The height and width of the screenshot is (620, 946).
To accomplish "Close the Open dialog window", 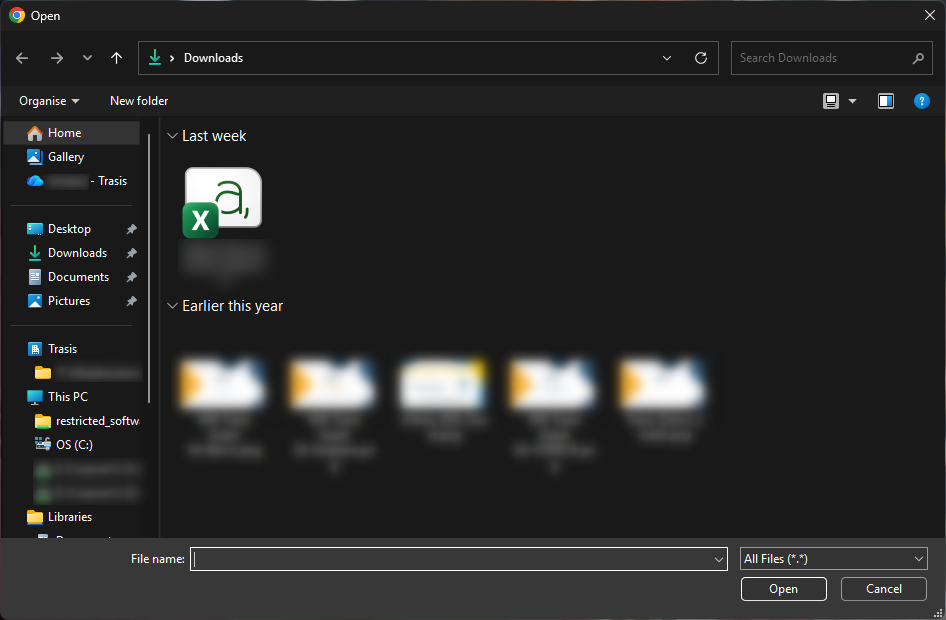I will 930,15.
